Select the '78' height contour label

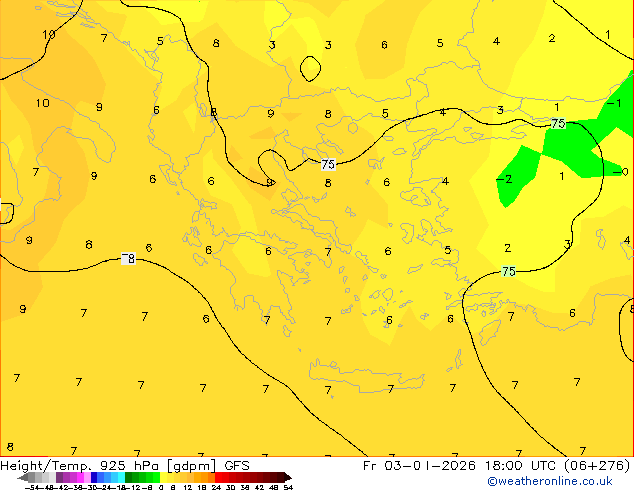(129, 258)
